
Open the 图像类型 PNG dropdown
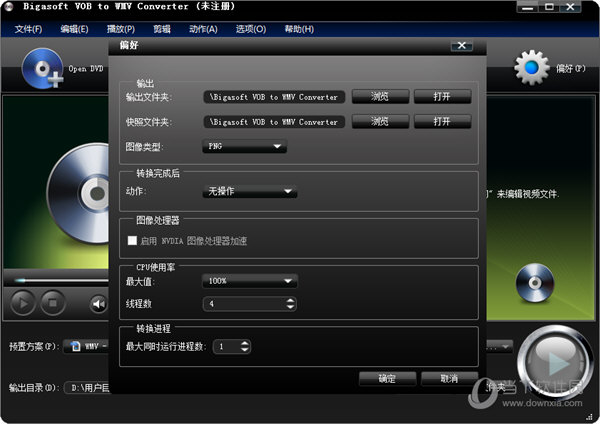245,146
